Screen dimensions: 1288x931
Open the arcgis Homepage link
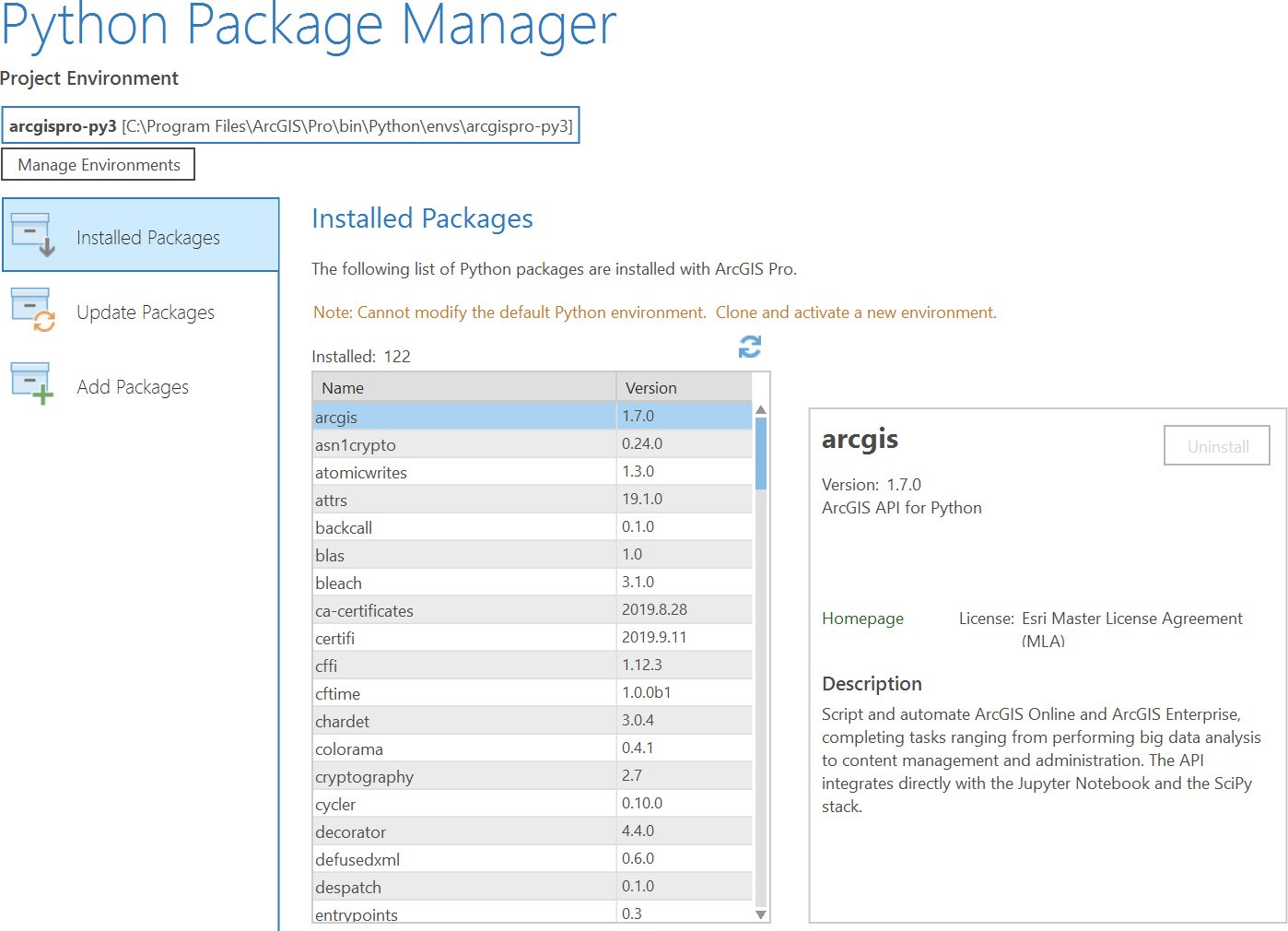pos(862,619)
